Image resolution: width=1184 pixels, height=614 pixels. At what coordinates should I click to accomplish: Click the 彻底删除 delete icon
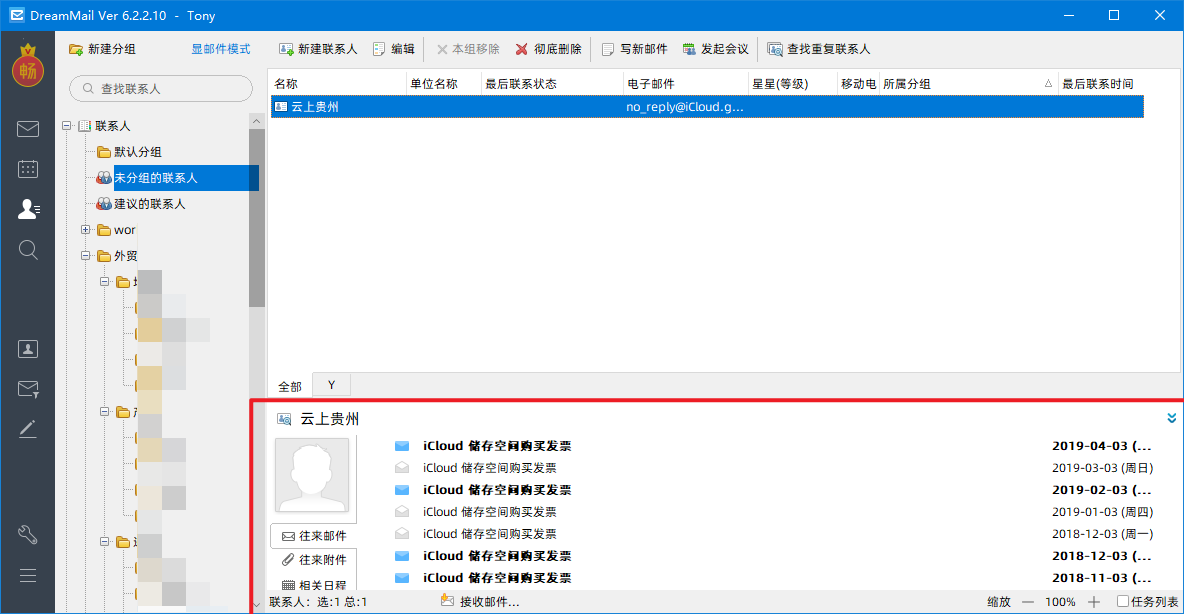click(x=521, y=49)
